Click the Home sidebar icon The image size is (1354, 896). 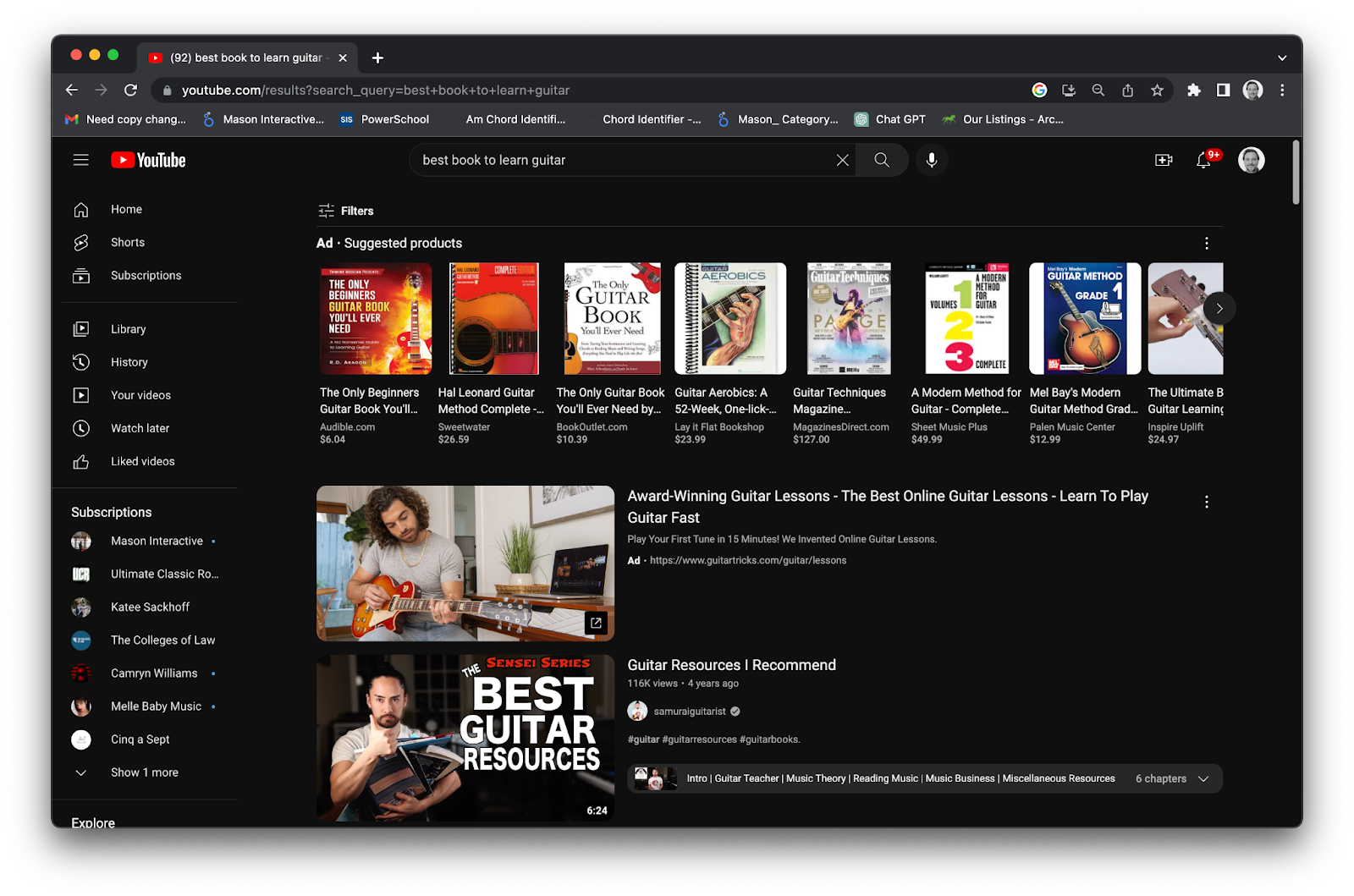81,209
